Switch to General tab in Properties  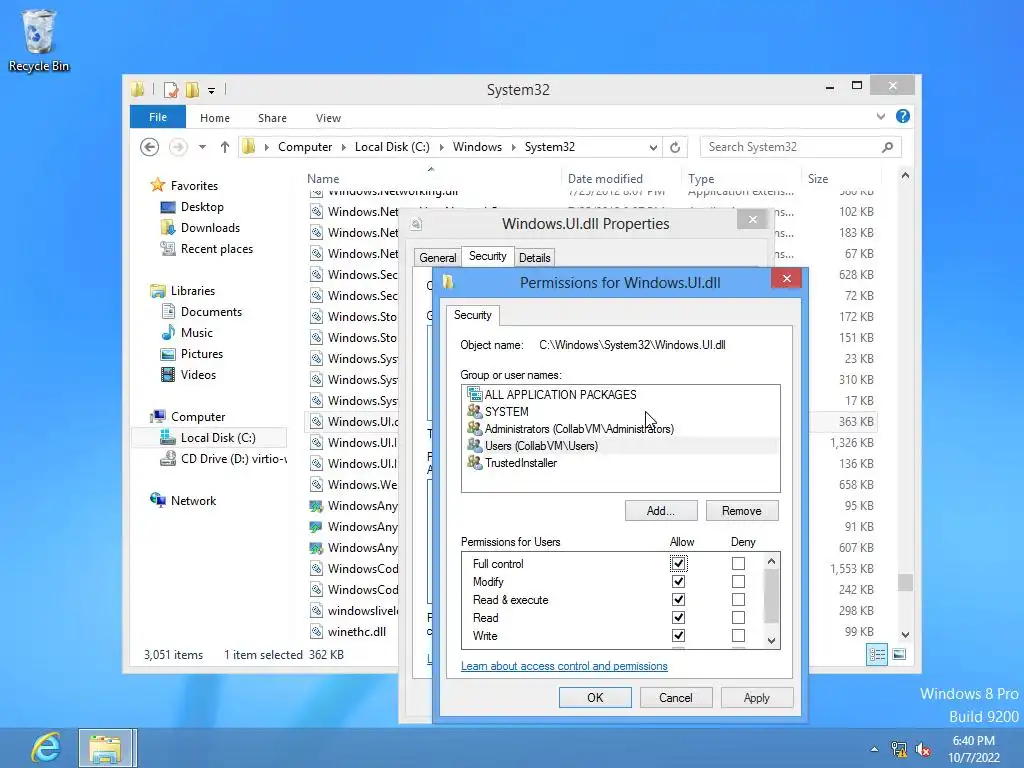pyautogui.click(x=438, y=257)
